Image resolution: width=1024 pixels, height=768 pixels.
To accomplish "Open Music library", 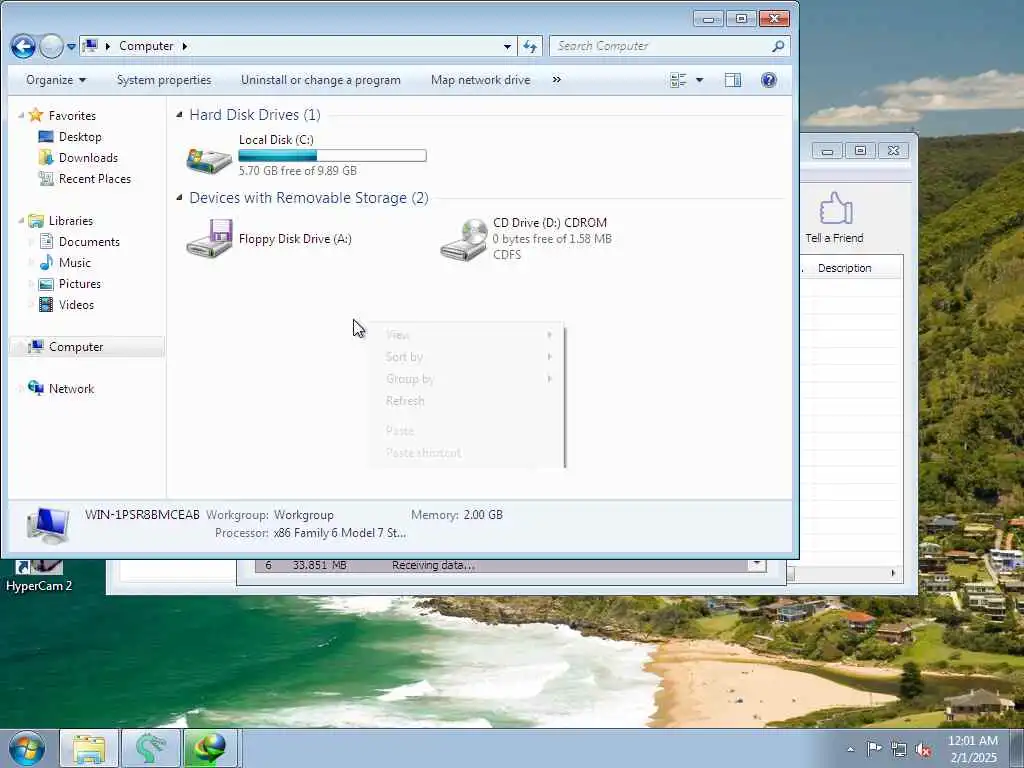I will click(74, 263).
